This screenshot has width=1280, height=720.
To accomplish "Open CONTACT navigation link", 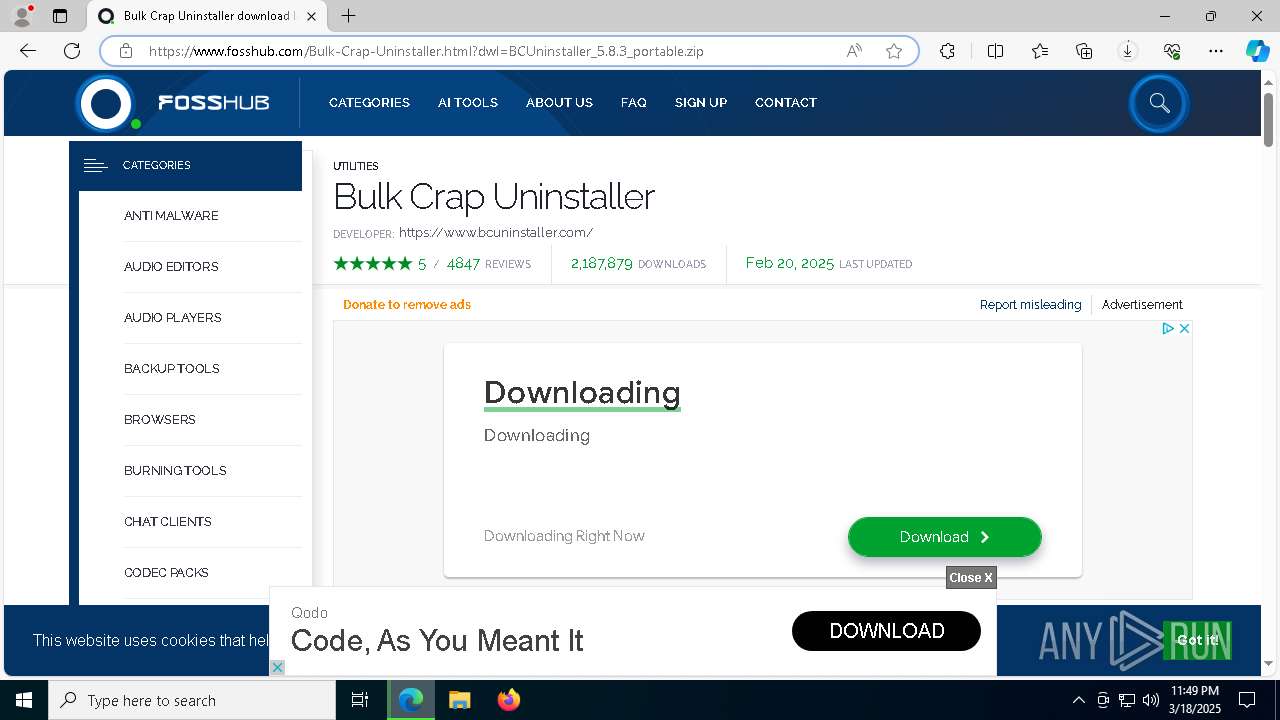I will click(786, 103).
